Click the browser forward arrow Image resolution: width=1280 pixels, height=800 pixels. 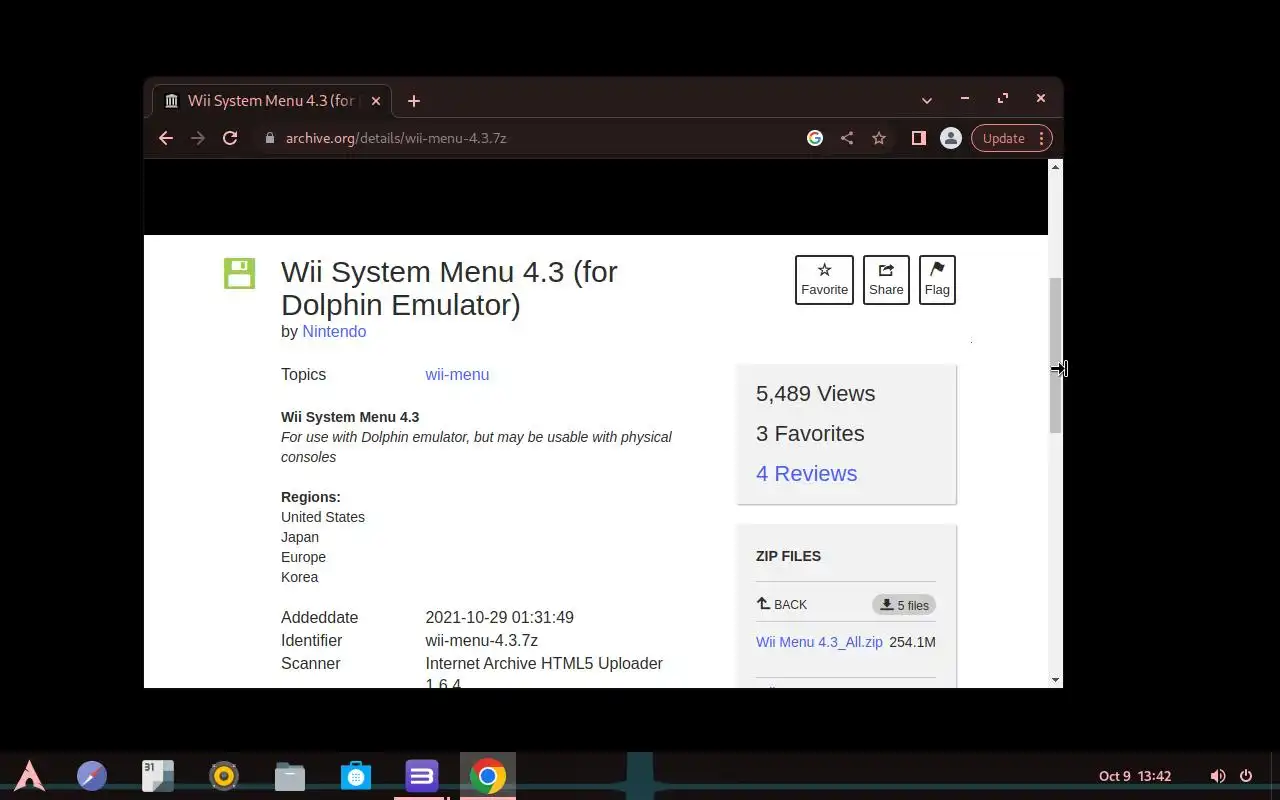198,138
